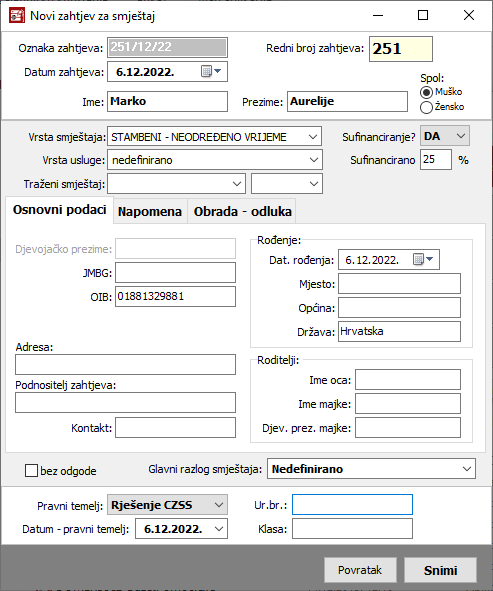Open the Pravni temelj dropdown
Screen dimensions: 493x591
click(167, 505)
